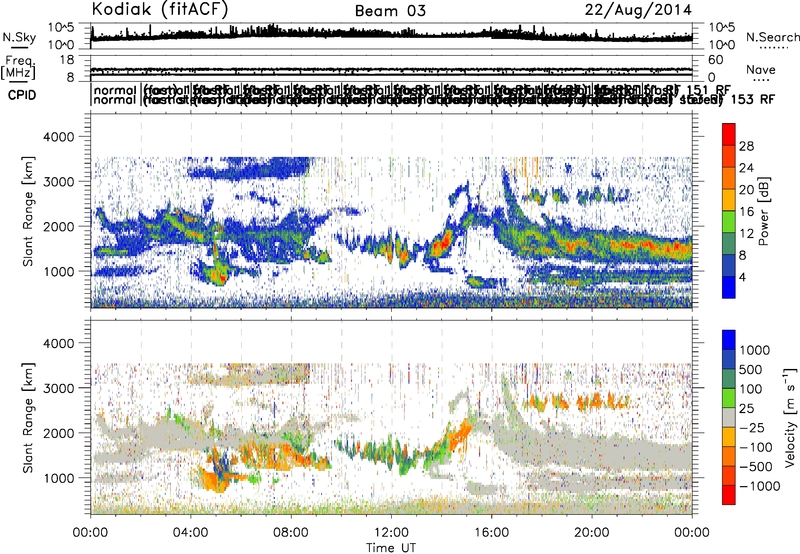Click the "12" label on the power colorbar
This screenshot has height=554, width=800.
point(746,234)
